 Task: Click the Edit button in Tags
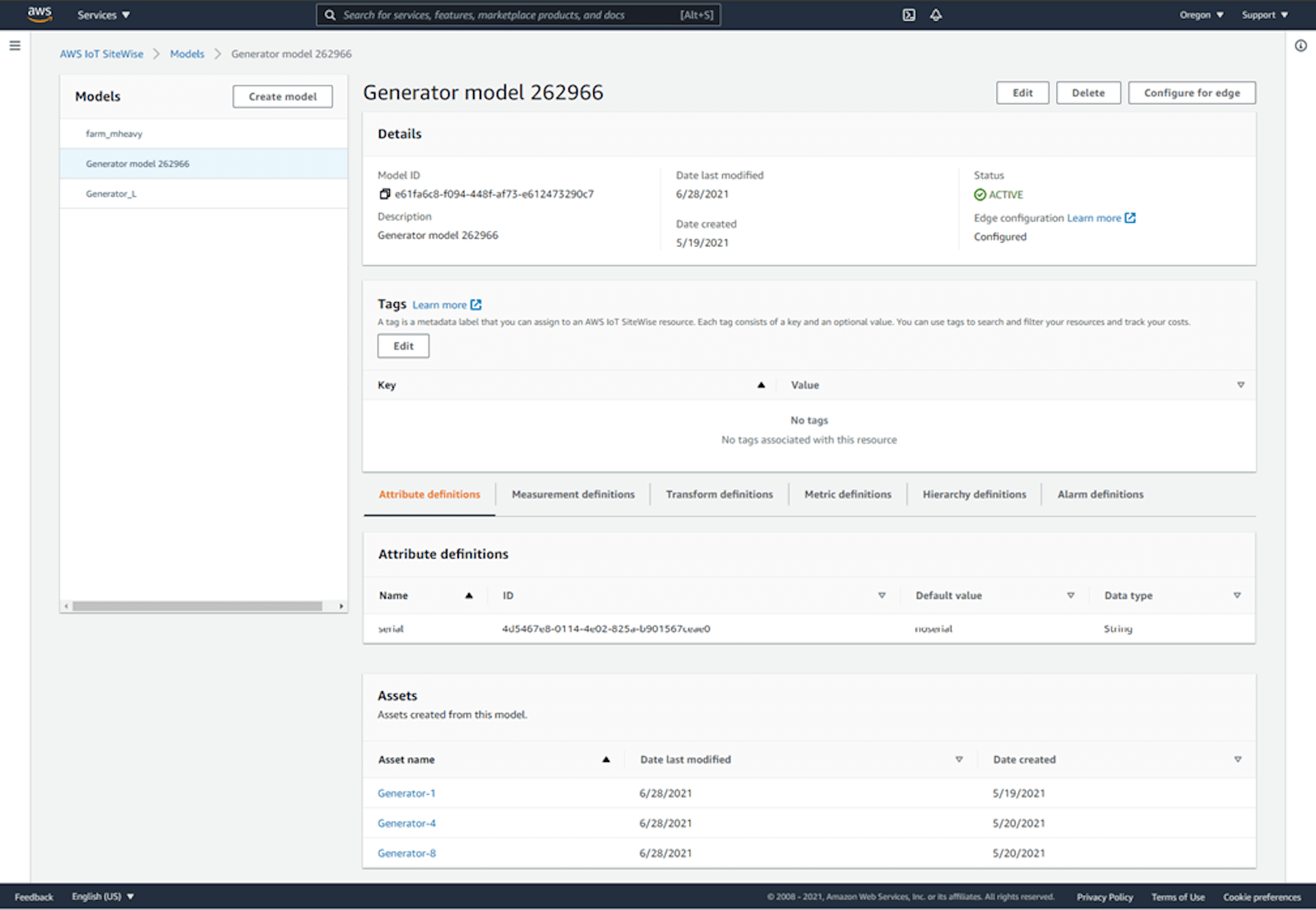[403, 346]
